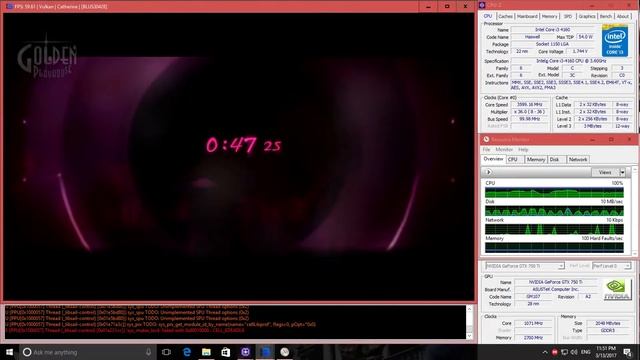Click the Views button in Resource Monitor
Screen dimensions: 640x360
point(605,172)
